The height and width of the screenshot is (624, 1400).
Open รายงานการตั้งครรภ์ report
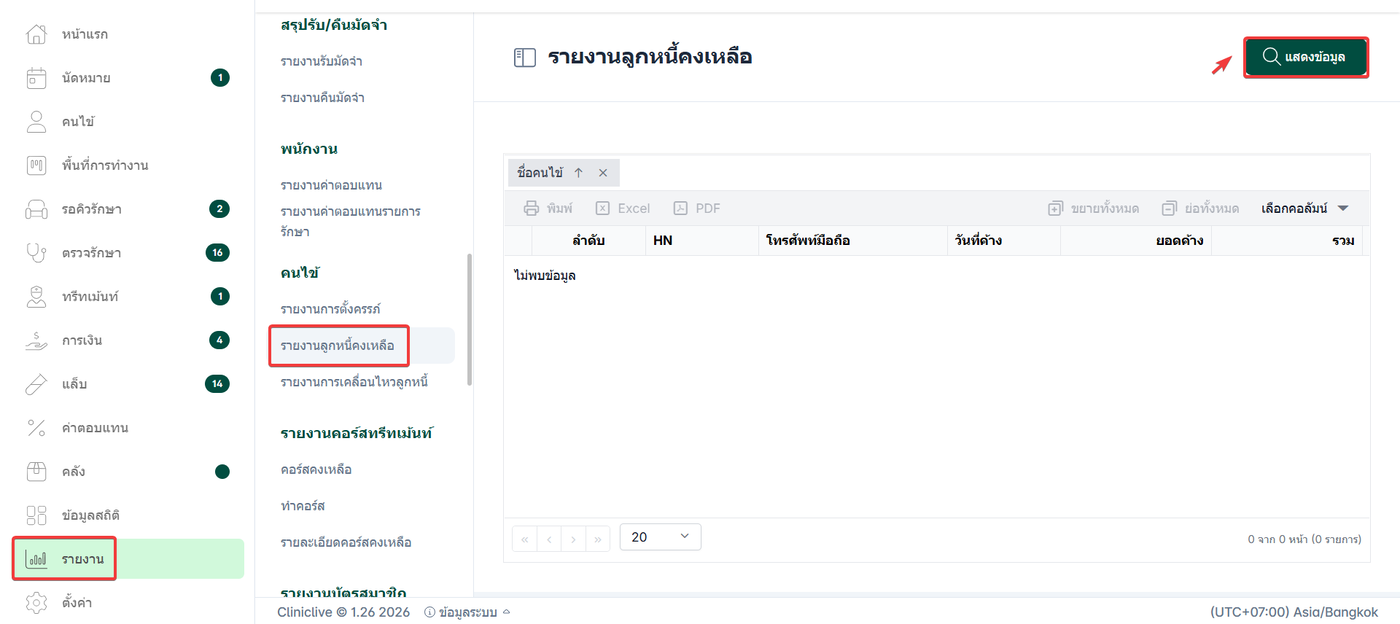[331, 309]
